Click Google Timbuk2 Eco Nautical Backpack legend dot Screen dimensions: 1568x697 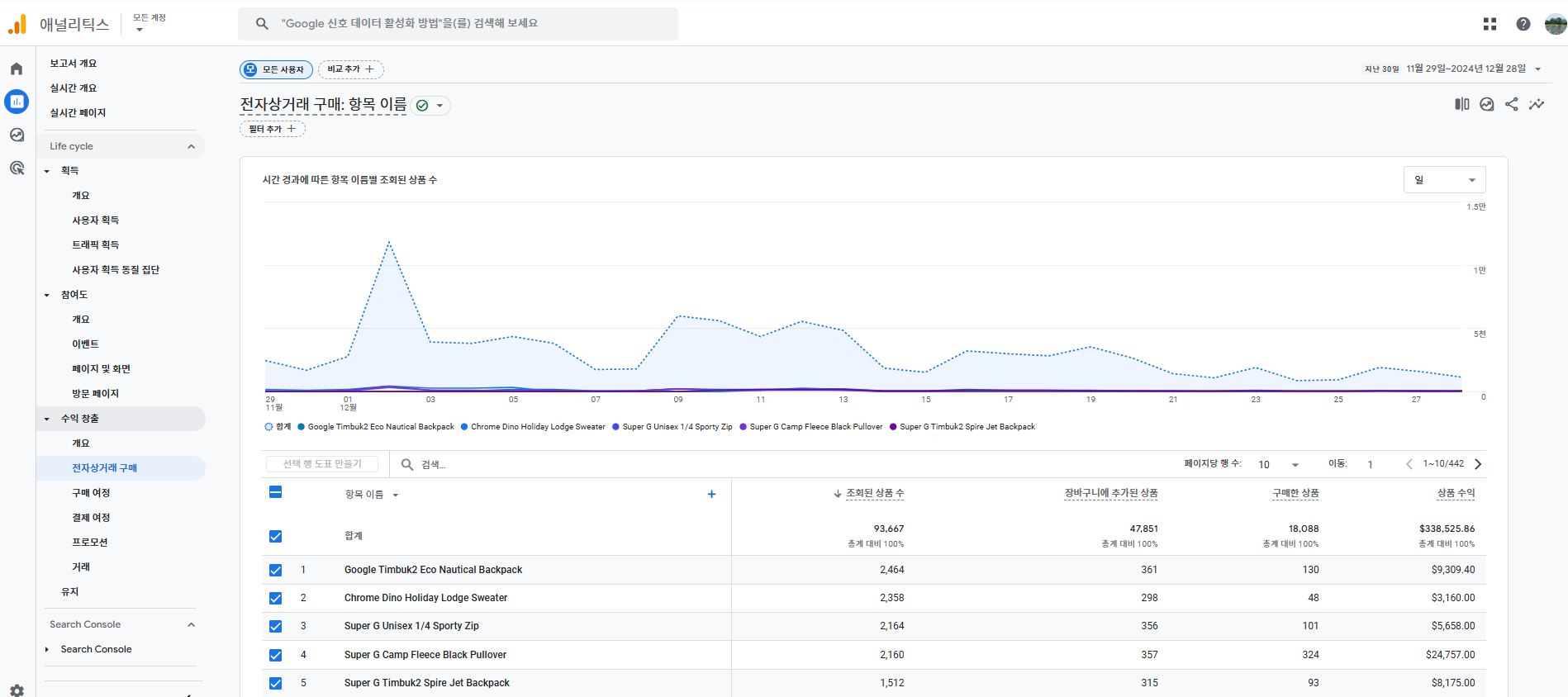tap(302, 427)
